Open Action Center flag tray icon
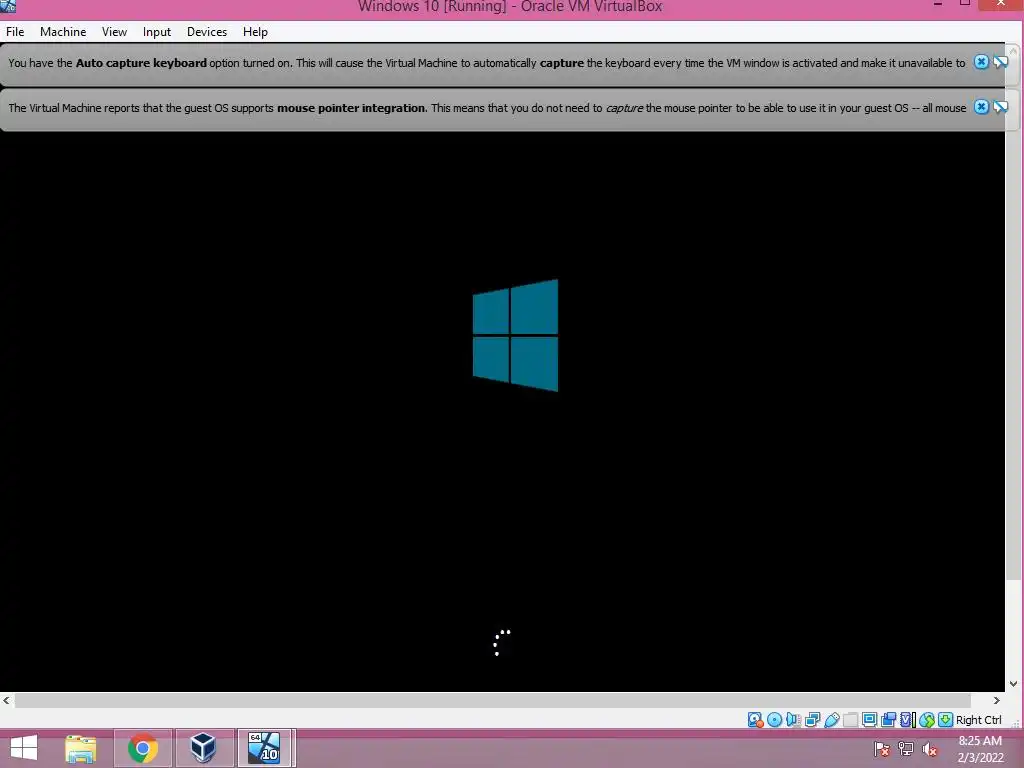The width and height of the screenshot is (1024, 768). [x=882, y=749]
